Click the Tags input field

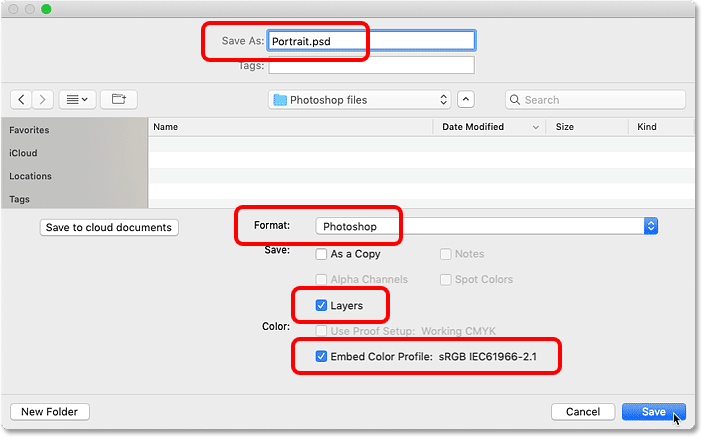(371, 65)
